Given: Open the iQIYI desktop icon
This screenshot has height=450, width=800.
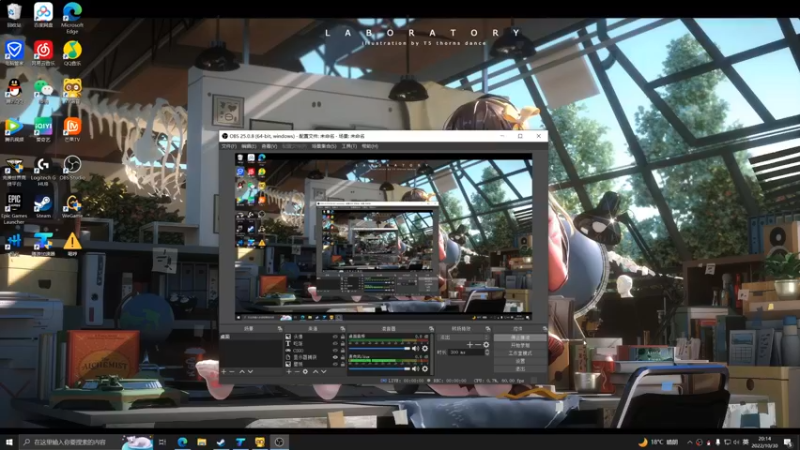Looking at the screenshot, I should coord(43,130).
